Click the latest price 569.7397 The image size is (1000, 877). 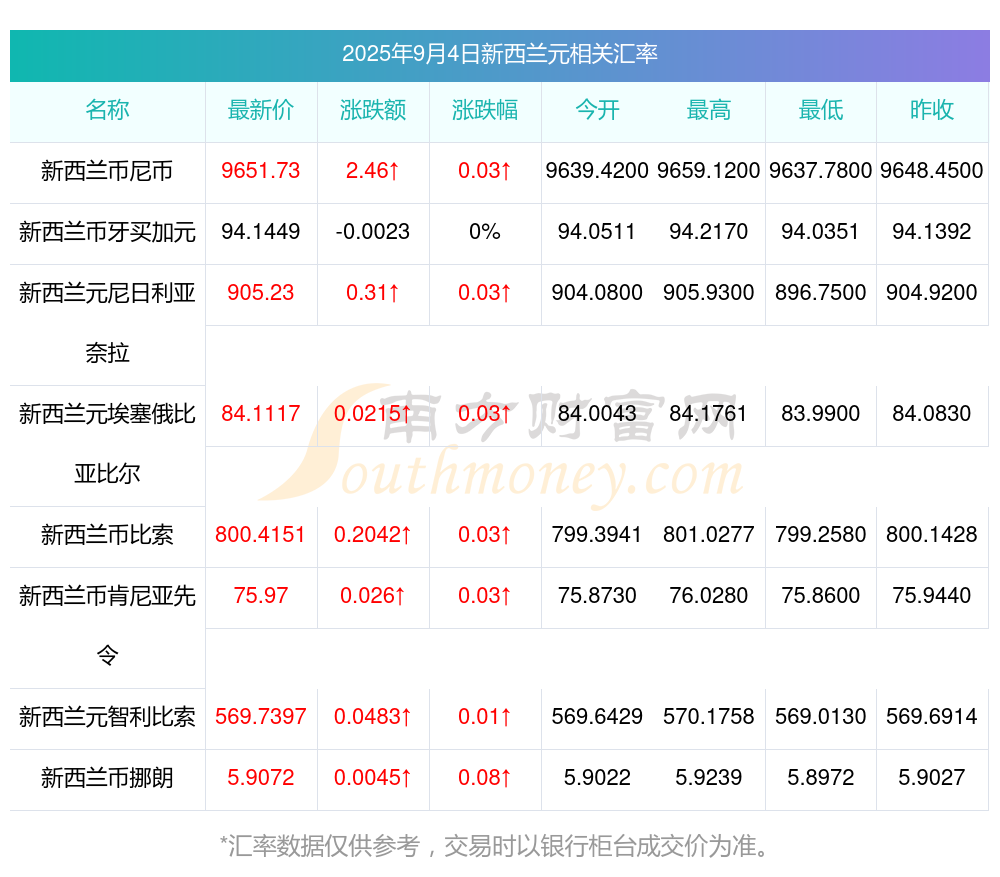coord(261,717)
